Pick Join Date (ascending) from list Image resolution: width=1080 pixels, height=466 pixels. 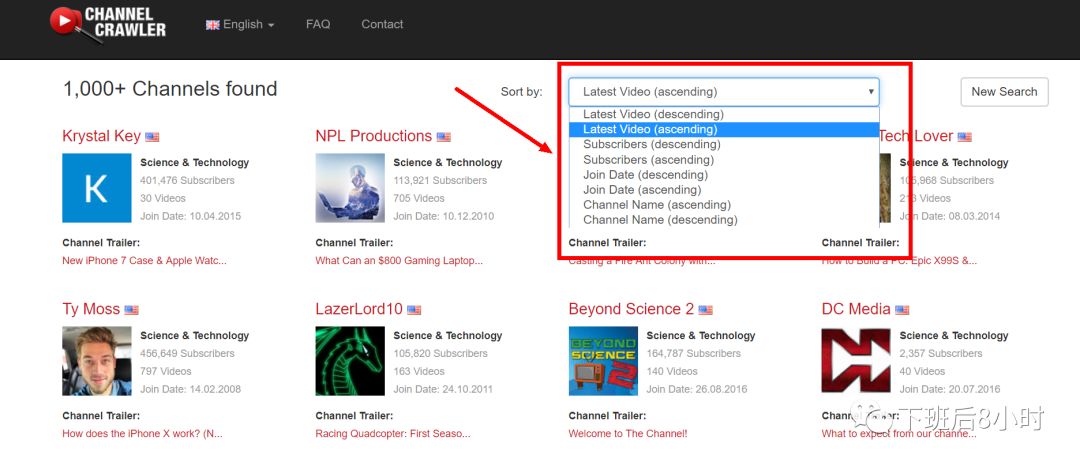645,189
